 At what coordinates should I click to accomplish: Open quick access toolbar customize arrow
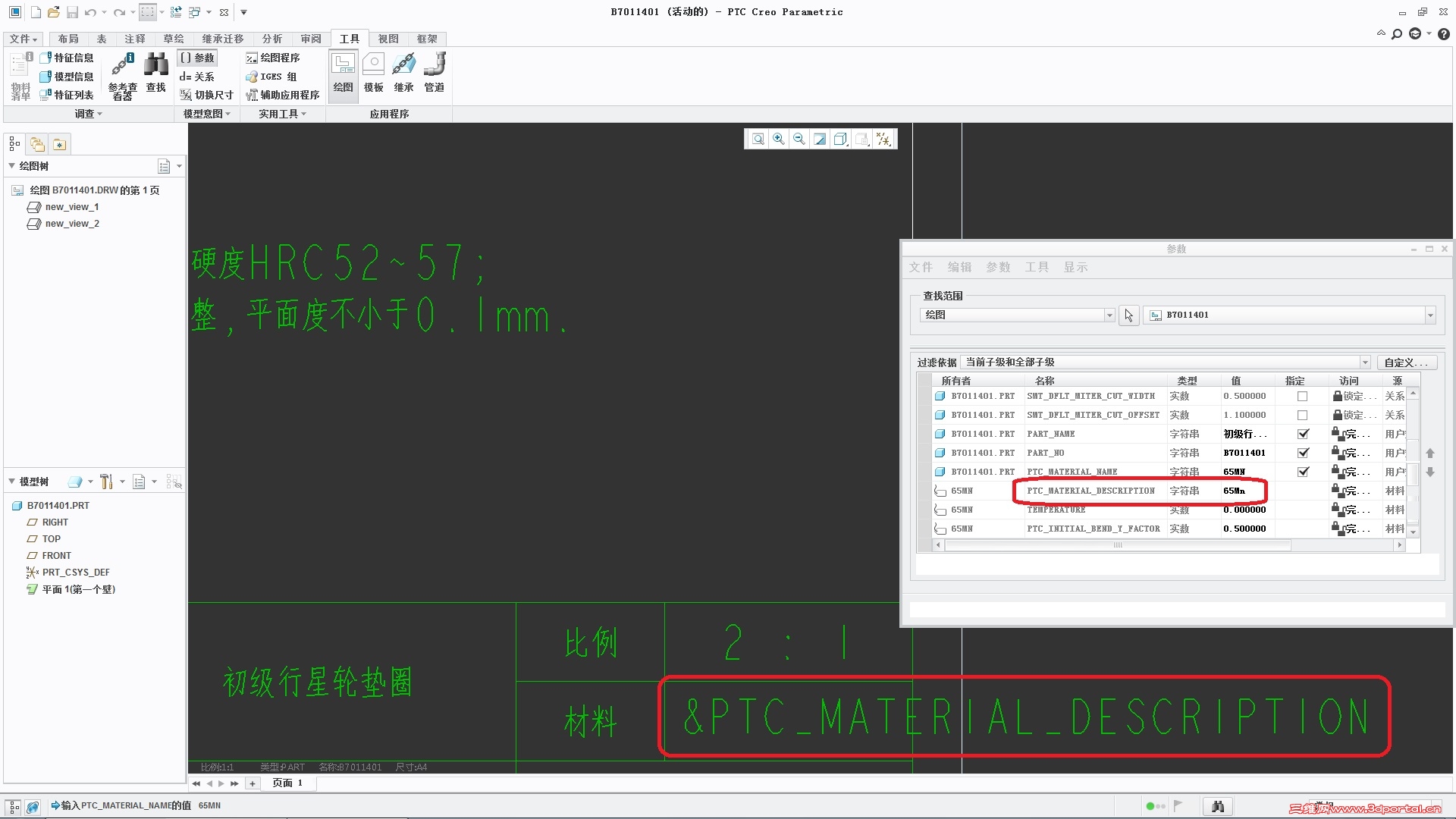(243, 12)
